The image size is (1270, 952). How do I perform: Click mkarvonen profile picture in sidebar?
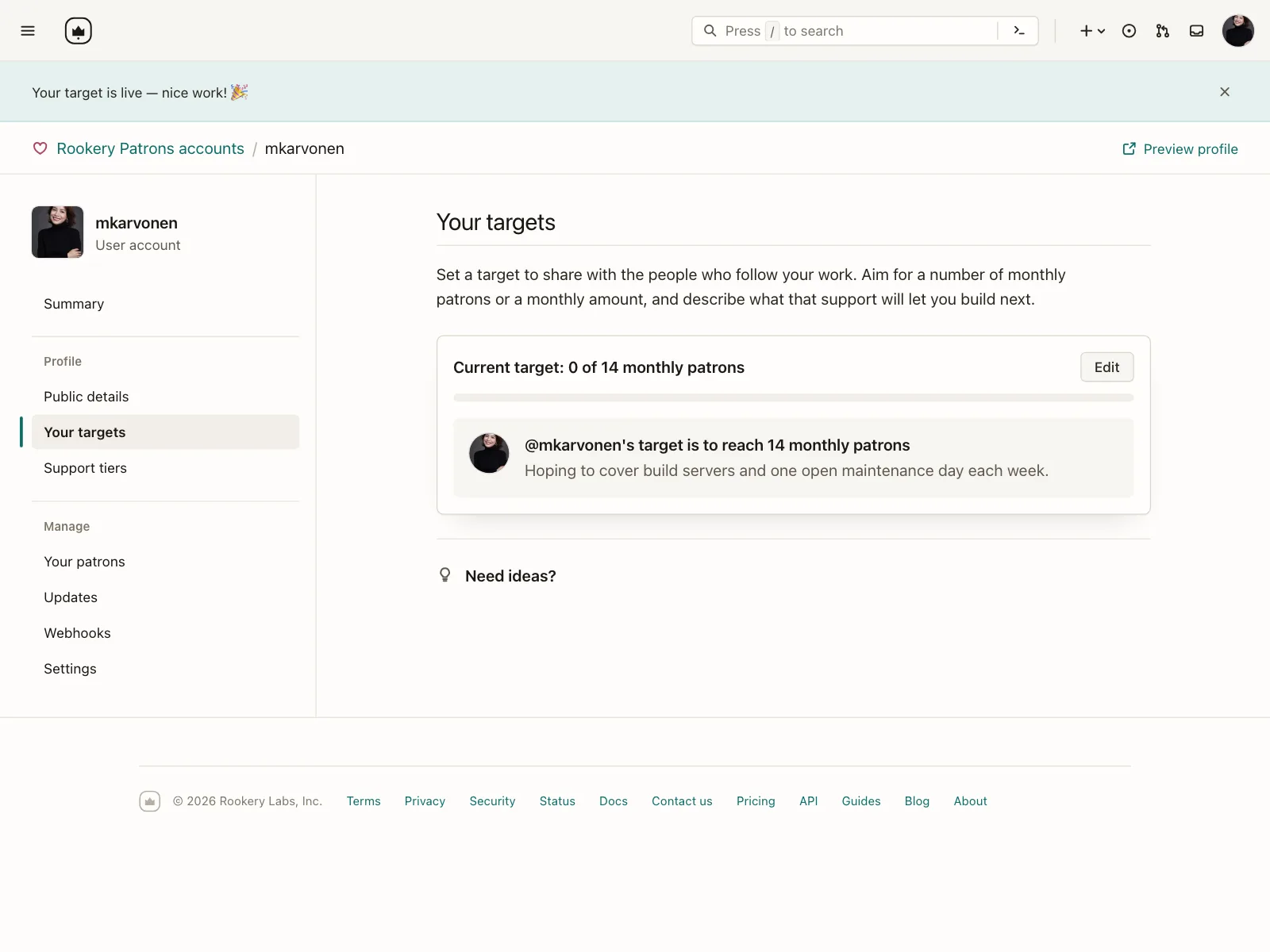pos(57,232)
